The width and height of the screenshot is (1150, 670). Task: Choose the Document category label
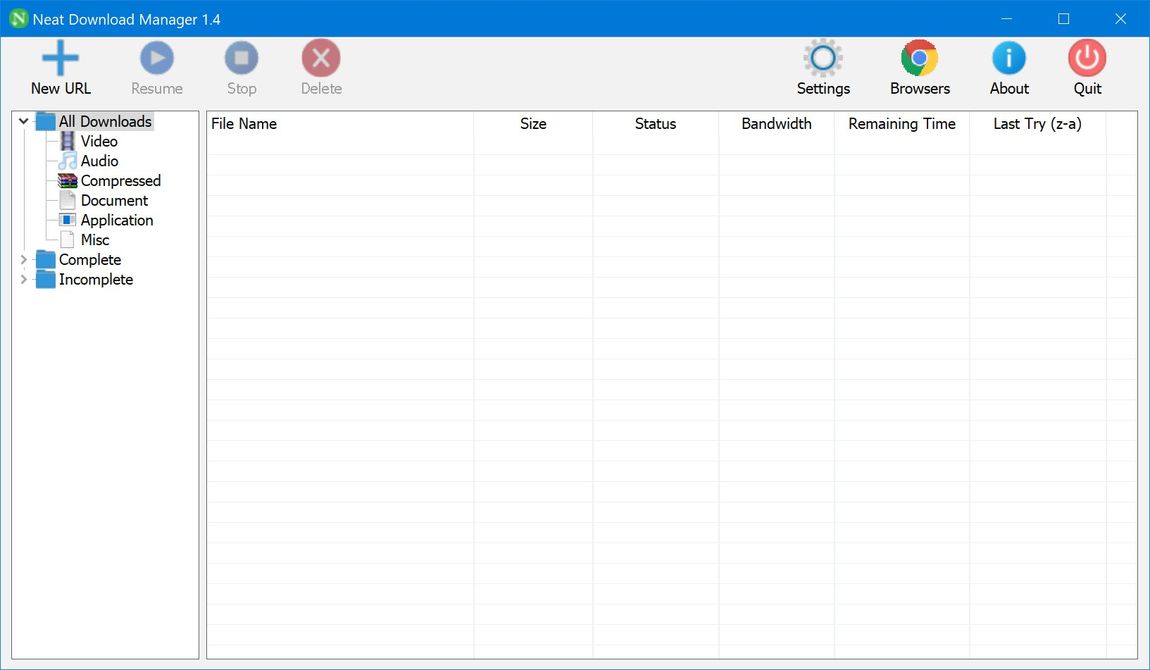tap(114, 200)
